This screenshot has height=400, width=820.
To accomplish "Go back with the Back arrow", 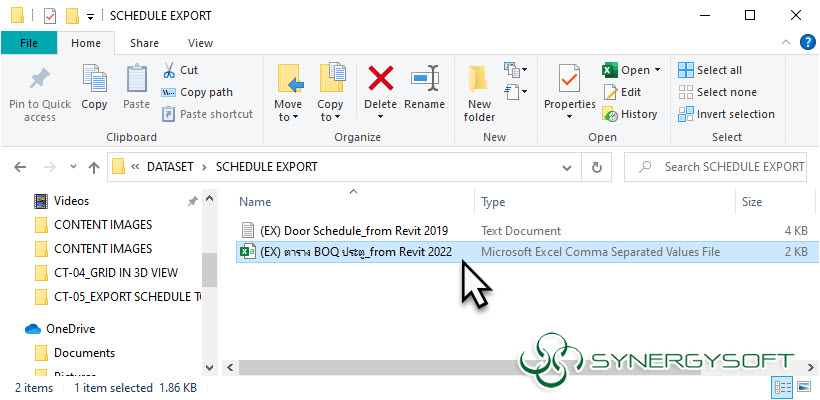I will coord(20,167).
